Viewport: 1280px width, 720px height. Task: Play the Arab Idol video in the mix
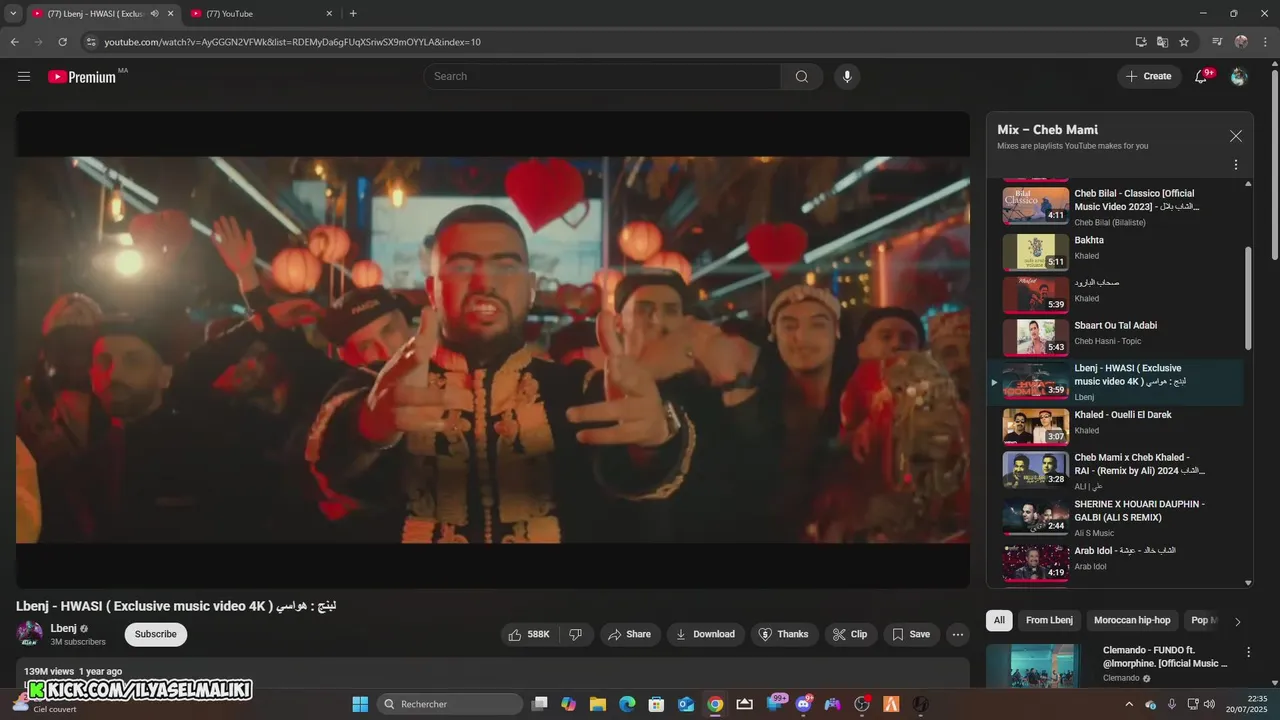[x=1115, y=562]
